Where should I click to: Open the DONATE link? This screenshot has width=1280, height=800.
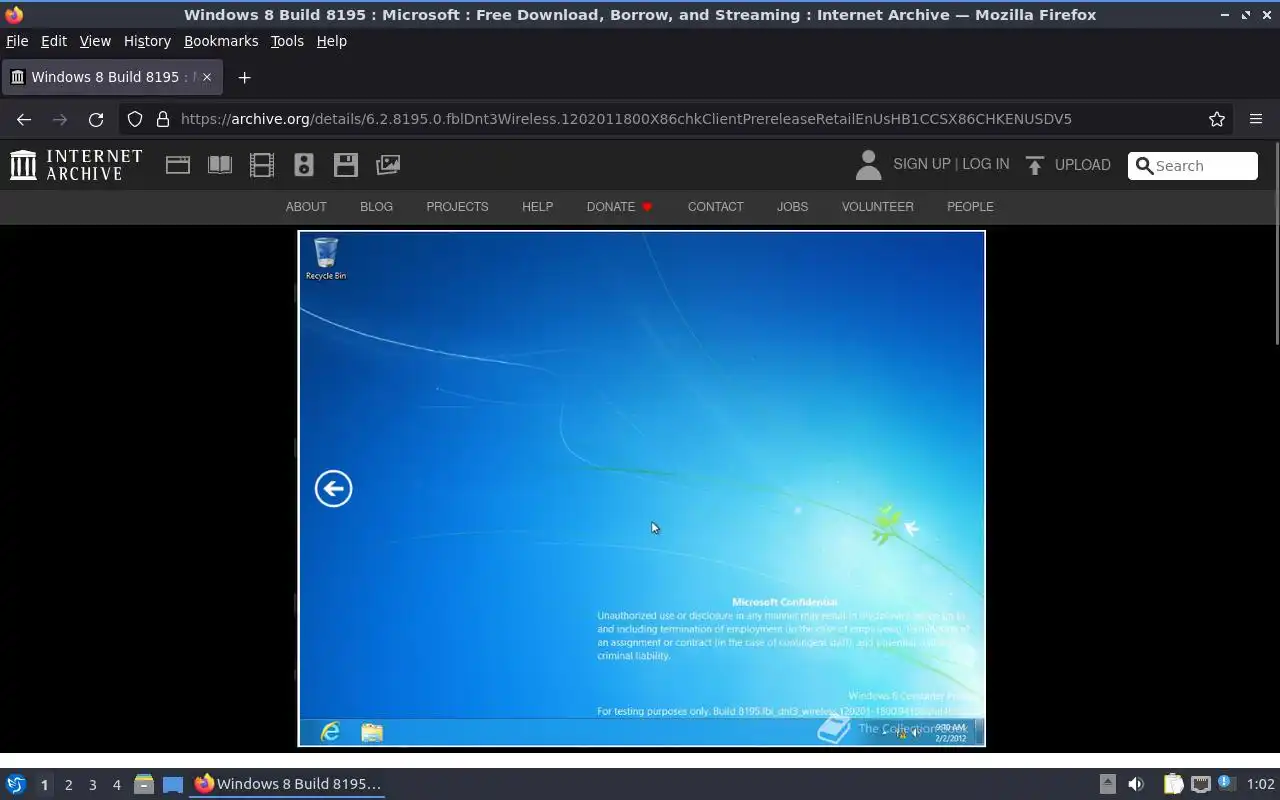pos(619,207)
